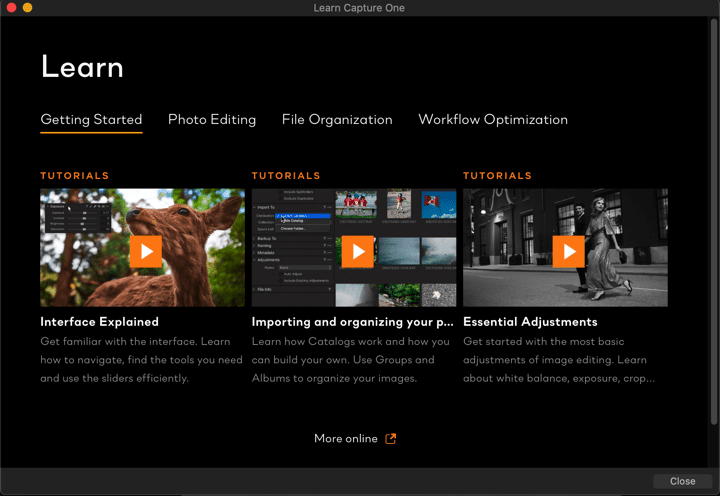Click the TUTORIALS label above Interface Explained
Image resolution: width=720 pixels, height=496 pixels.
coord(75,175)
